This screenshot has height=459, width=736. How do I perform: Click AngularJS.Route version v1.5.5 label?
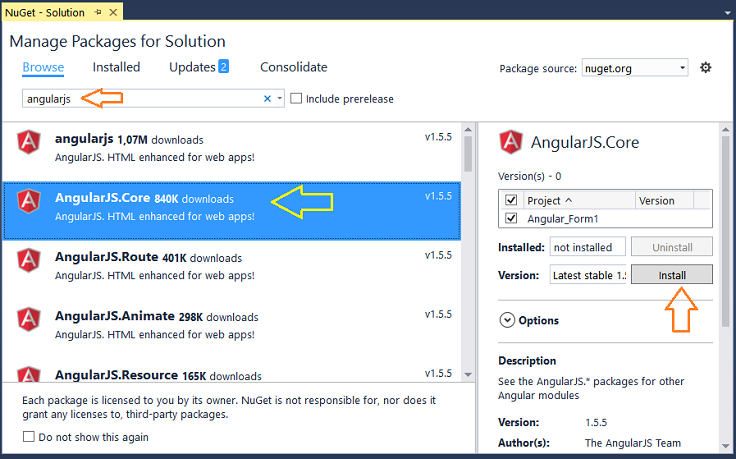click(438, 255)
